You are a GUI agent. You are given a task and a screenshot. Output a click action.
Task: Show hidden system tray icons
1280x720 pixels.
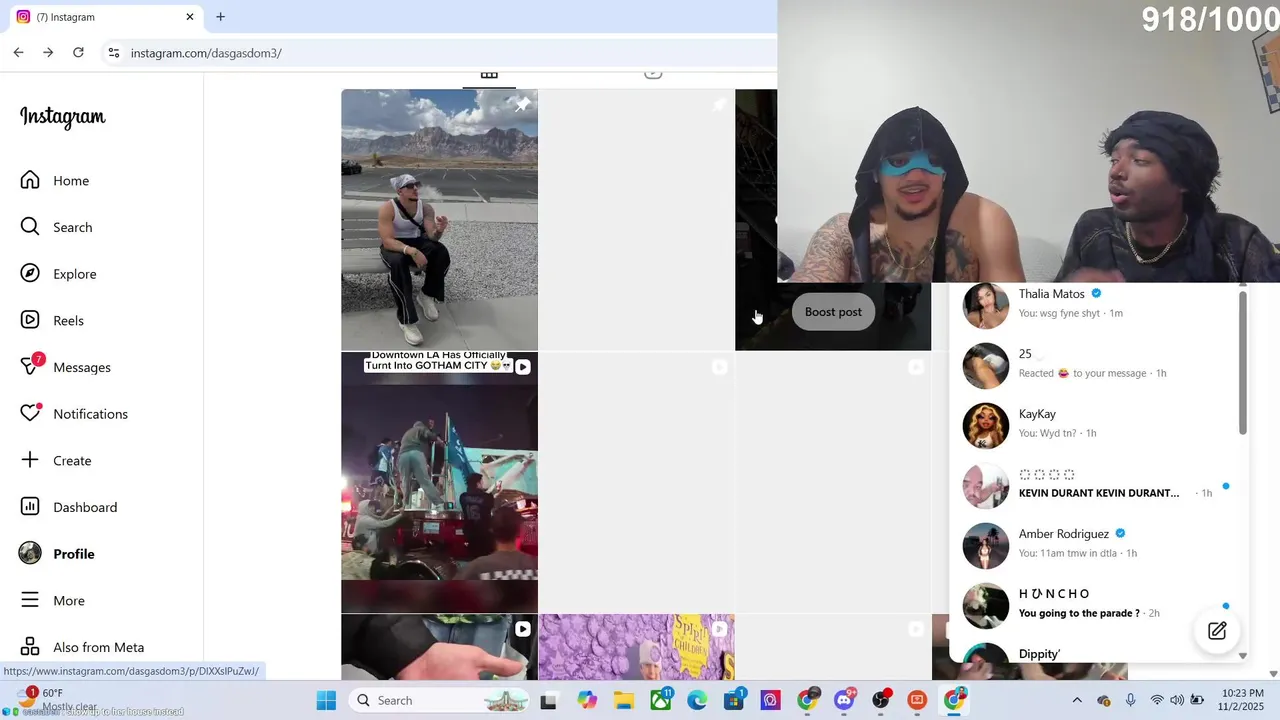[1077, 700]
